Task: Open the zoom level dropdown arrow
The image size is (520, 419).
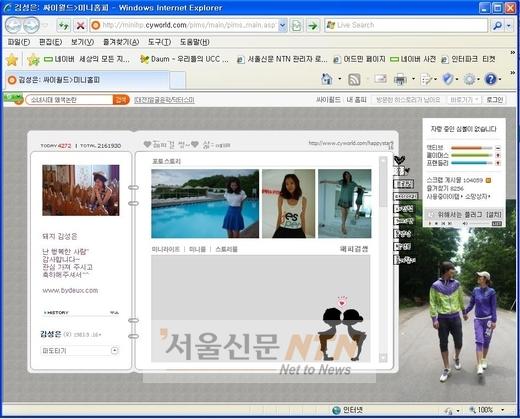Action: (502, 410)
